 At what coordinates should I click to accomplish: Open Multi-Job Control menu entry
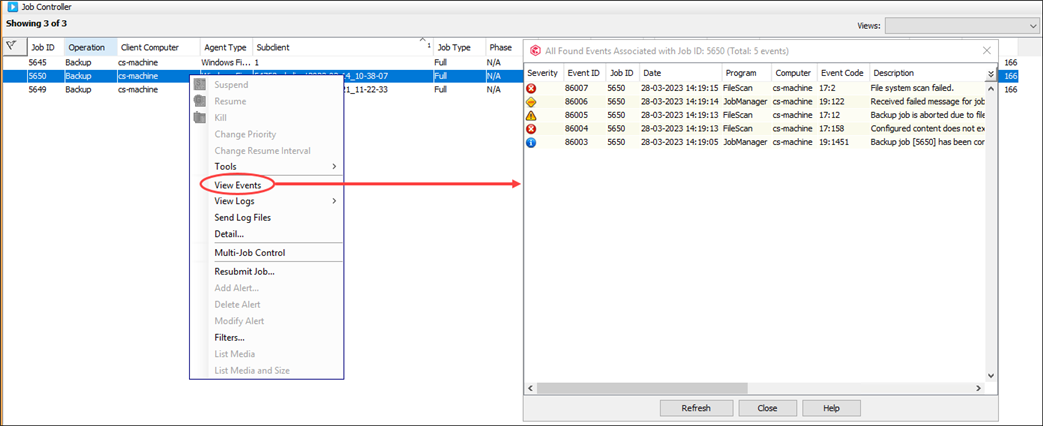click(249, 253)
